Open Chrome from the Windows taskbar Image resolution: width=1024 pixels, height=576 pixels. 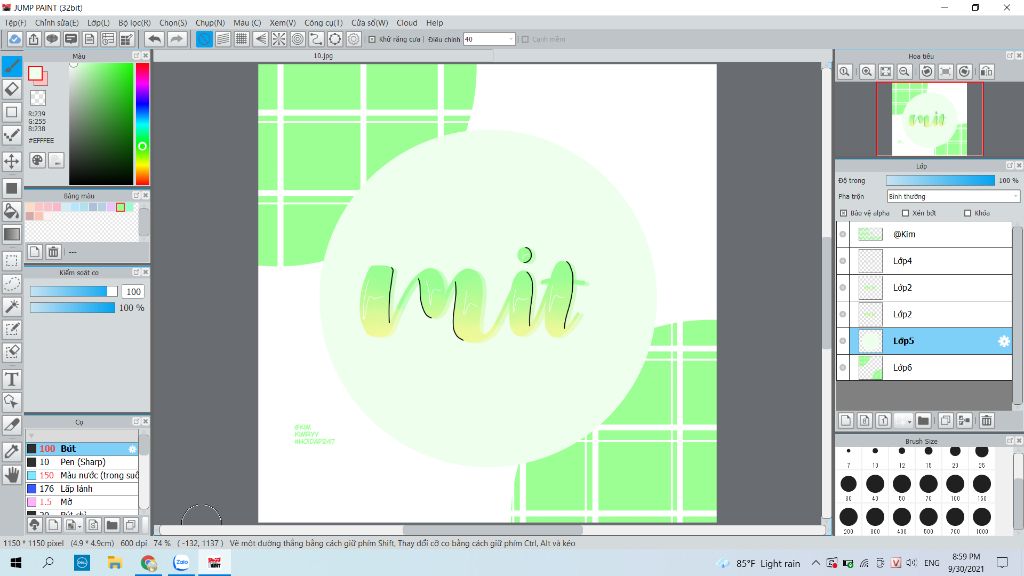pos(148,562)
